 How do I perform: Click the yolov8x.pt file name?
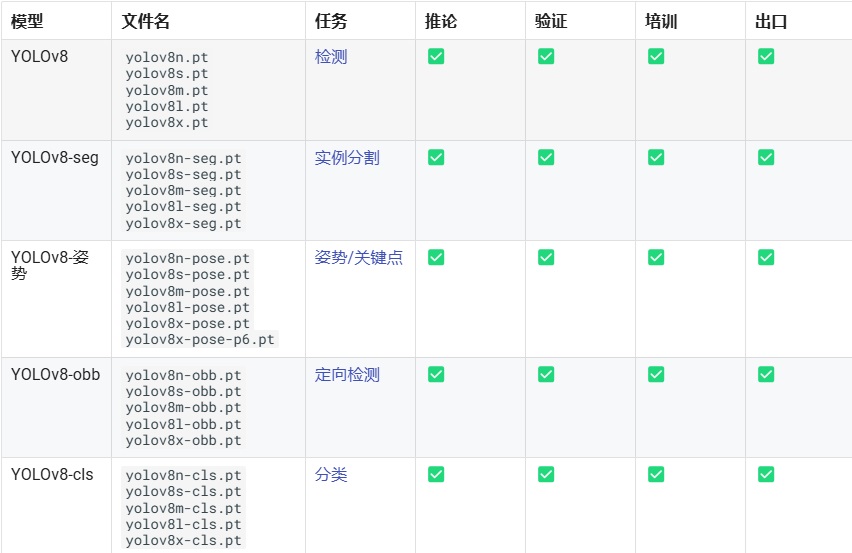(x=167, y=123)
